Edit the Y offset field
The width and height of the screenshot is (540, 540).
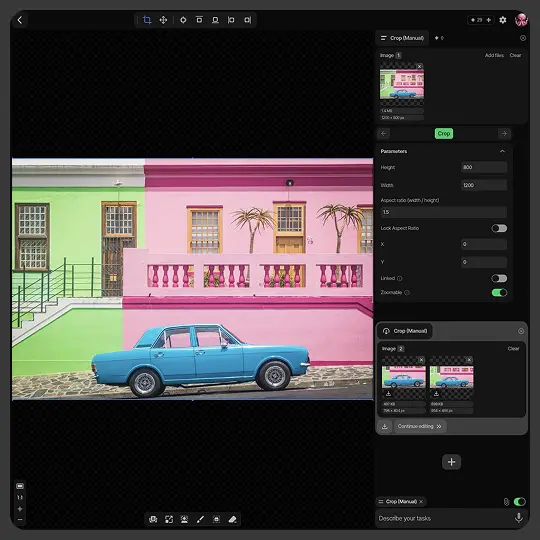tap(484, 262)
